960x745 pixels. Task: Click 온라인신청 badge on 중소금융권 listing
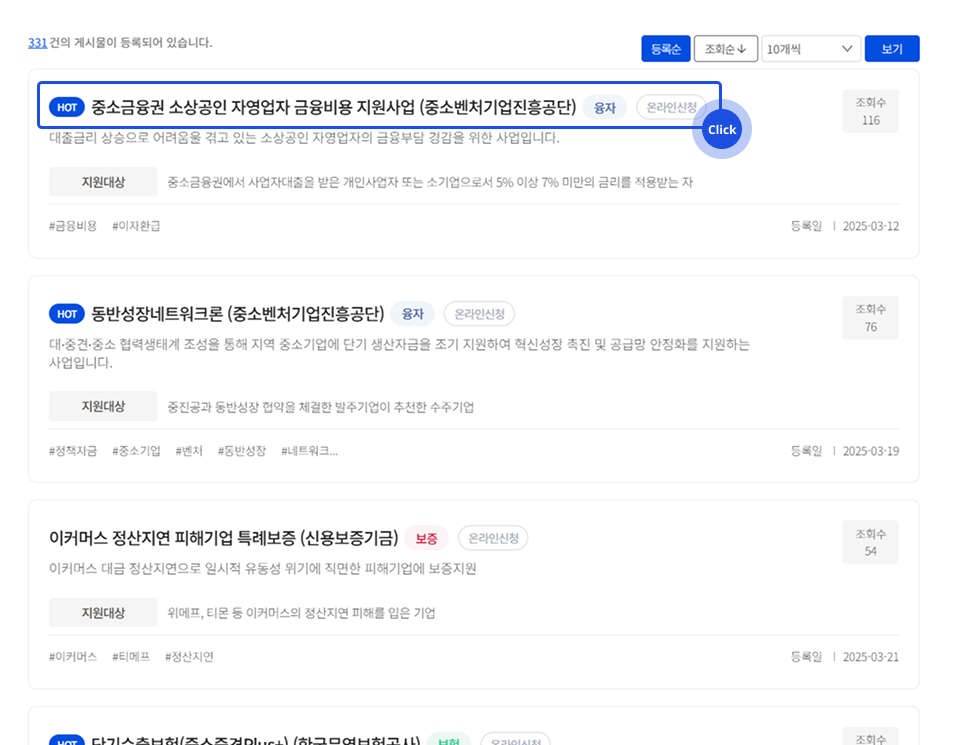pyautogui.click(x=671, y=107)
